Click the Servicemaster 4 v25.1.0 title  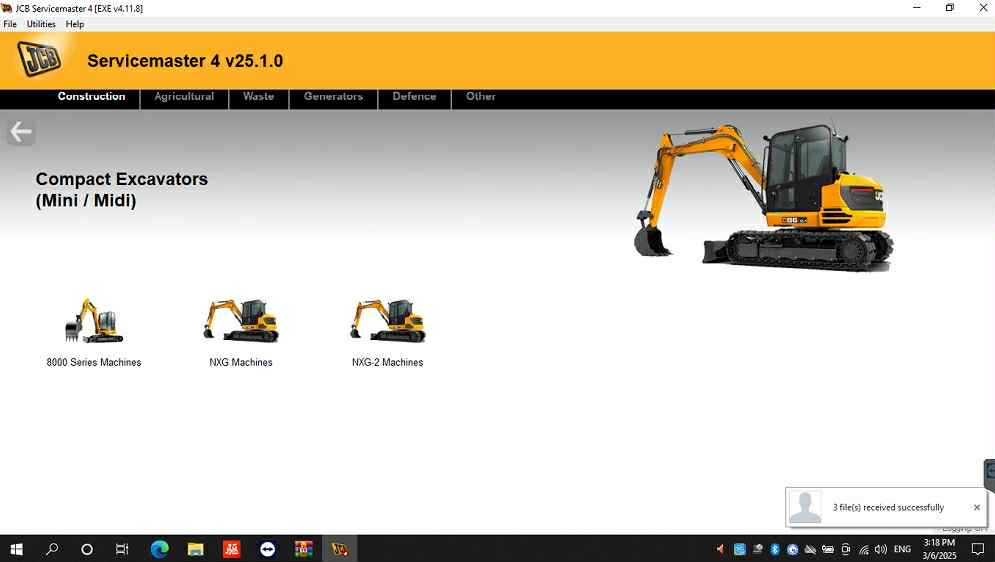(x=185, y=61)
